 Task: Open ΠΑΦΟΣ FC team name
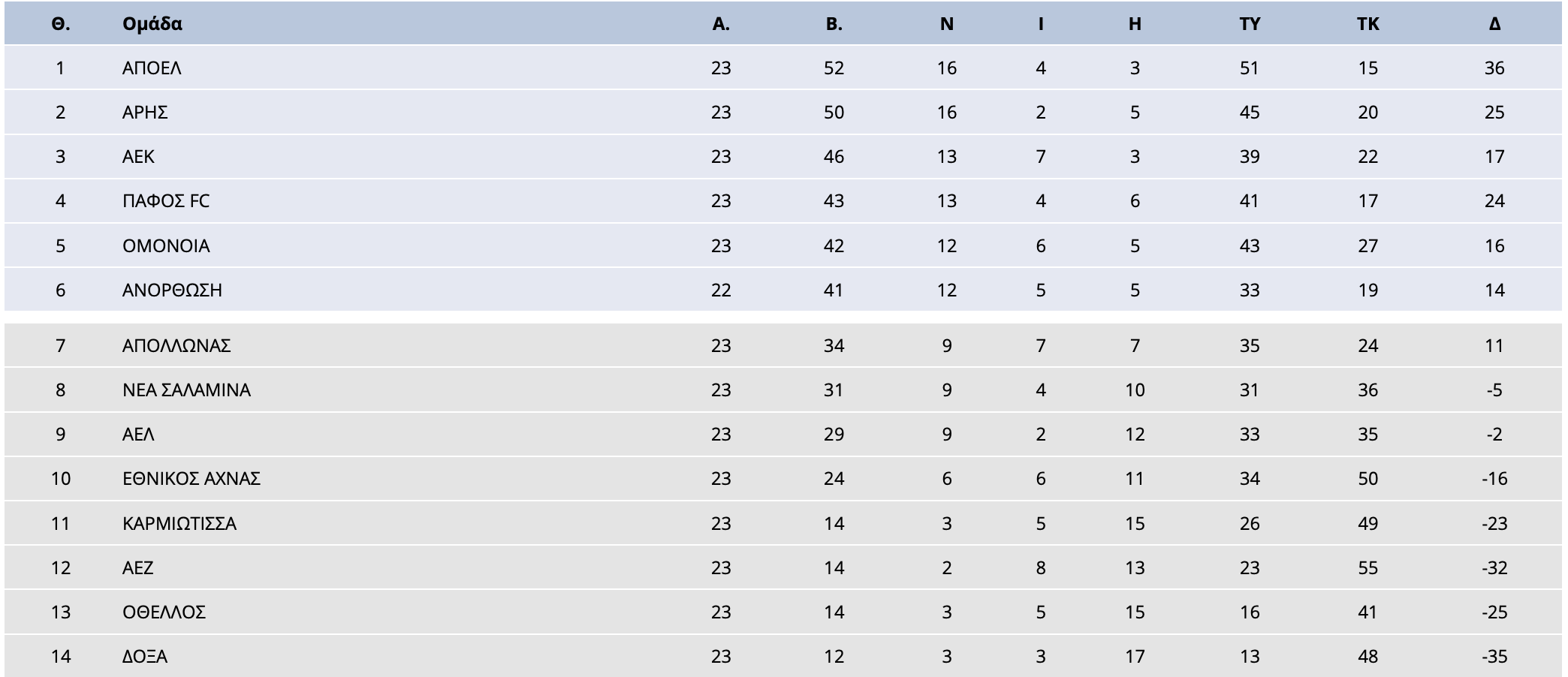[166, 201]
